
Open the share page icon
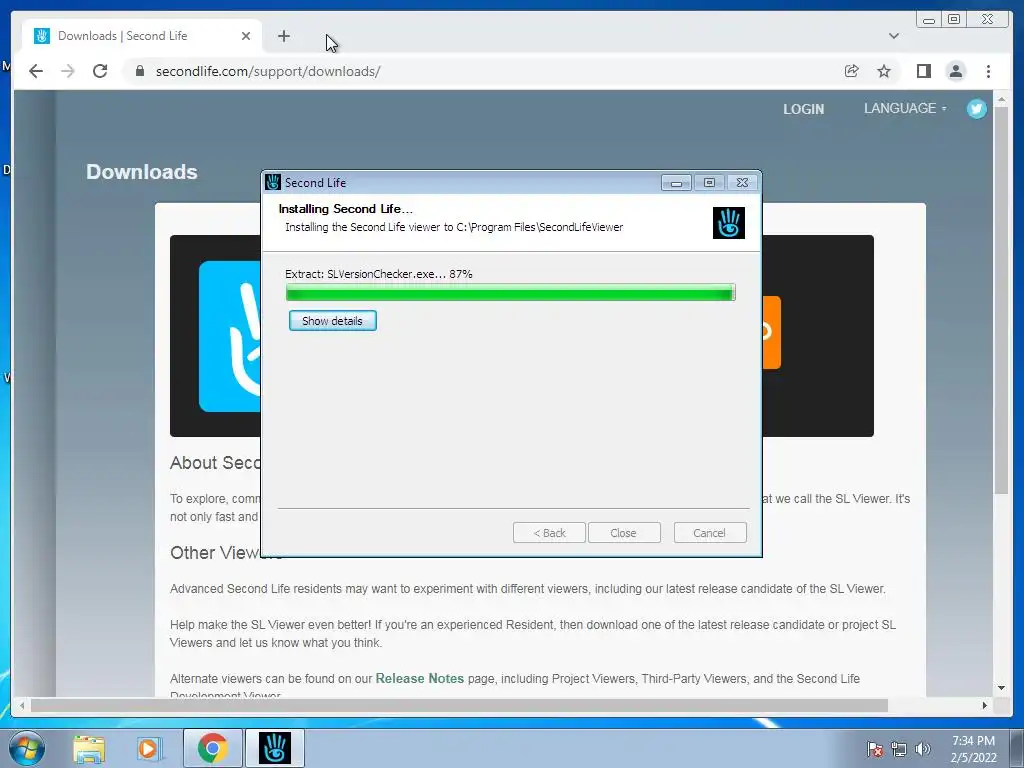coord(852,71)
